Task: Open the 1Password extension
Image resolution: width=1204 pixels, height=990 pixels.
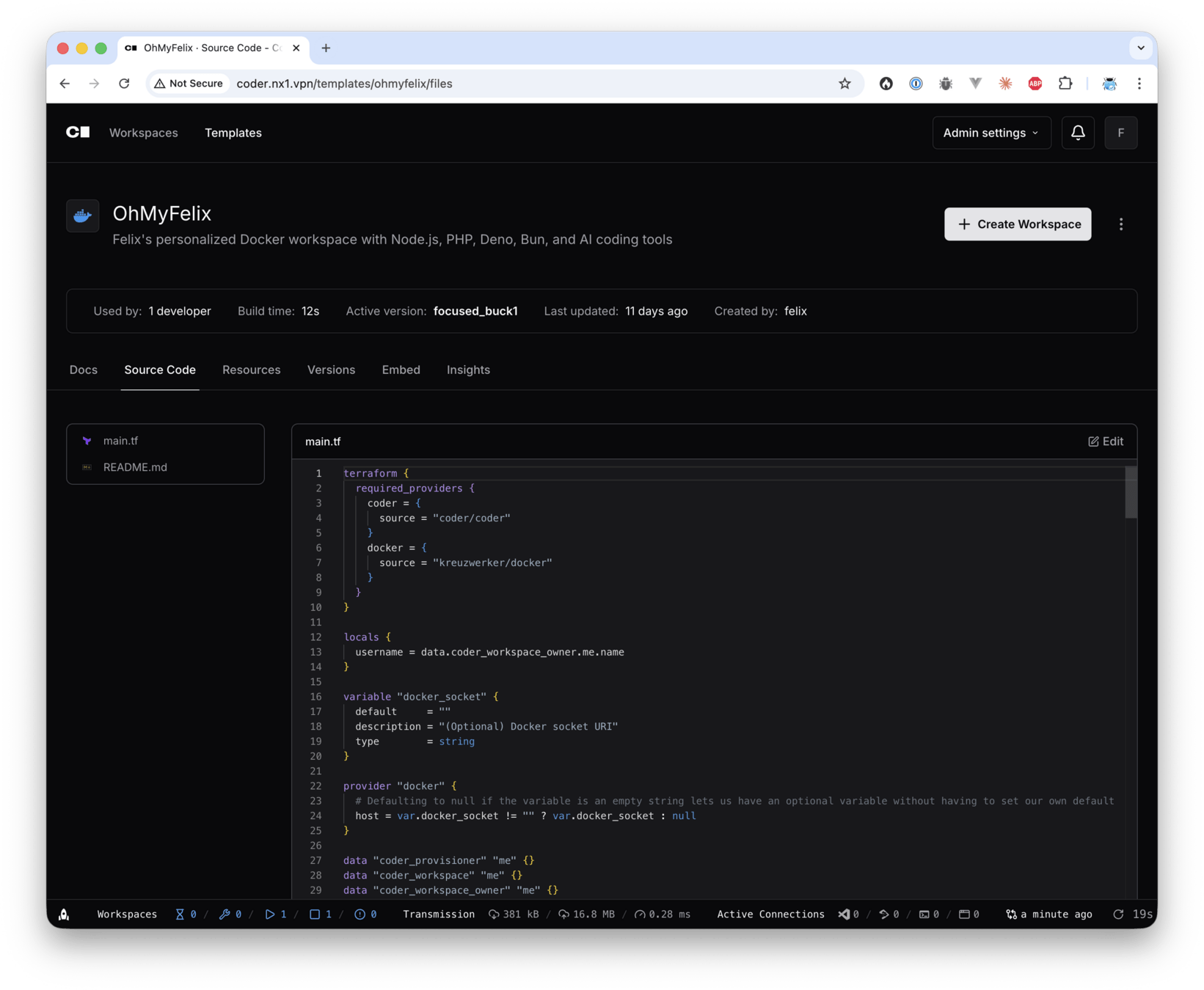Action: click(916, 84)
